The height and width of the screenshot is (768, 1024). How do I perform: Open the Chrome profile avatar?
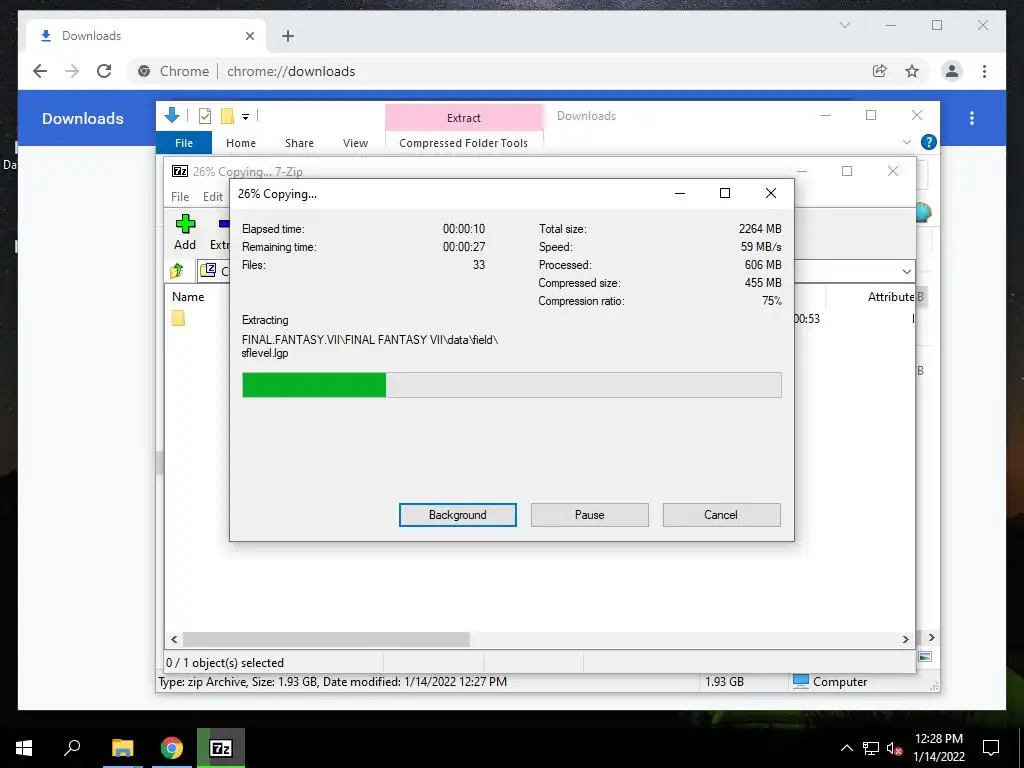[x=952, y=71]
